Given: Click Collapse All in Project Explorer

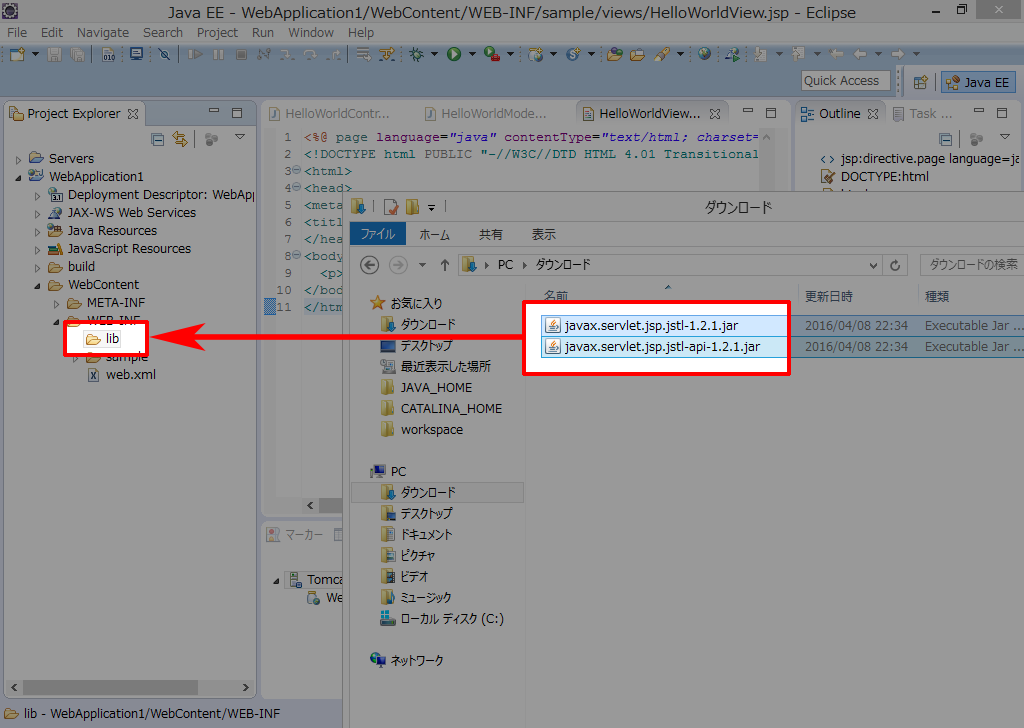Looking at the screenshot, I should (157, 139).
